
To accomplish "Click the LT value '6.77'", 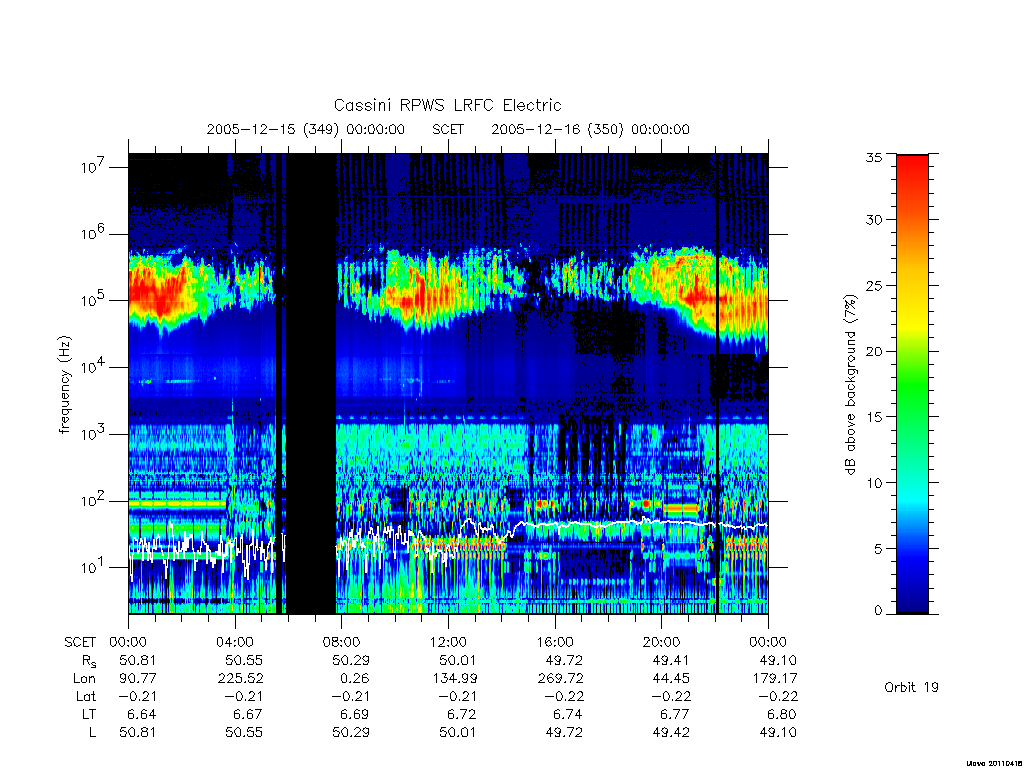I will (x=675, y=714).
